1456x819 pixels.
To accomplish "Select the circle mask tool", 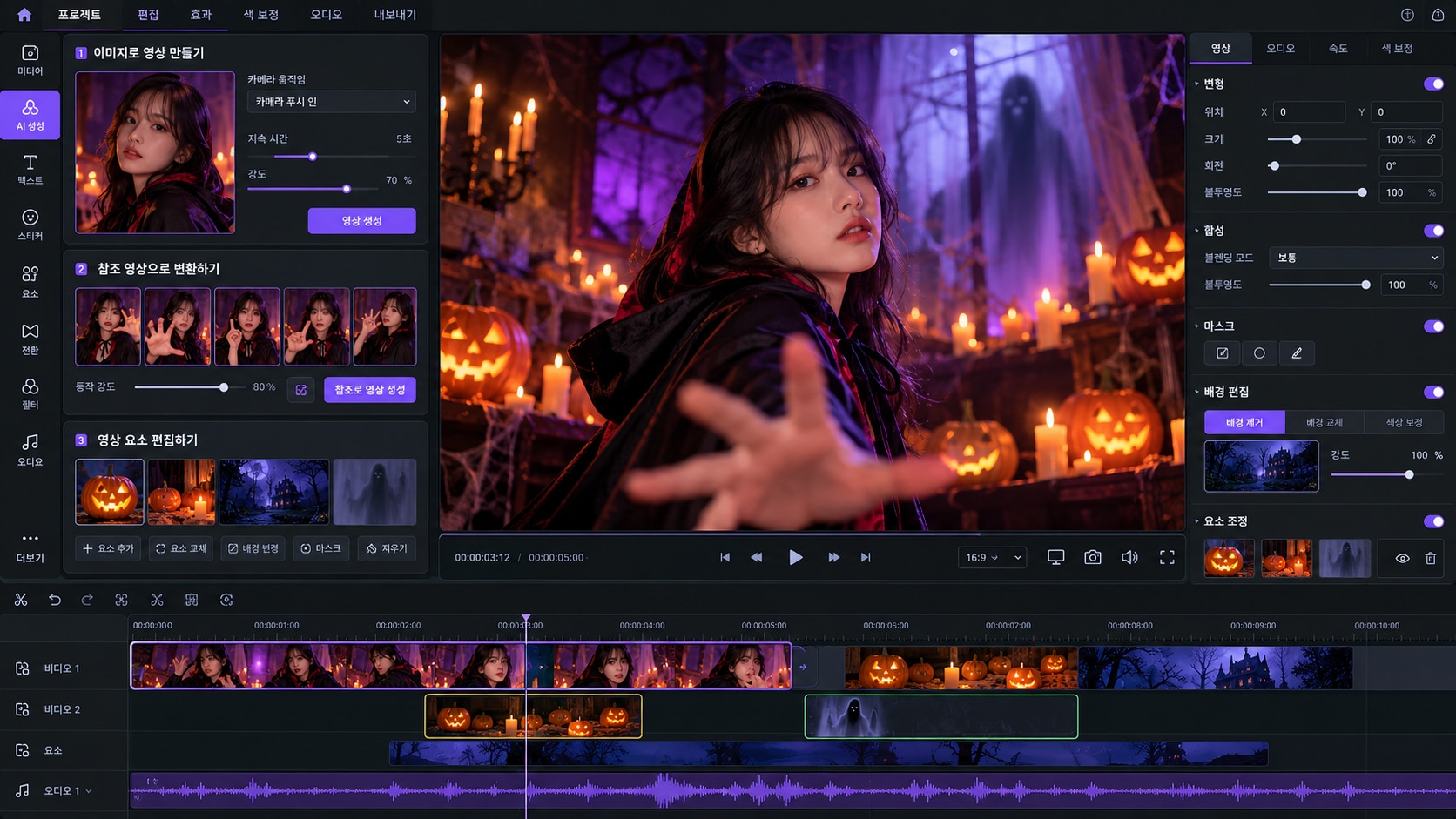I will [x=1259, y=353].
